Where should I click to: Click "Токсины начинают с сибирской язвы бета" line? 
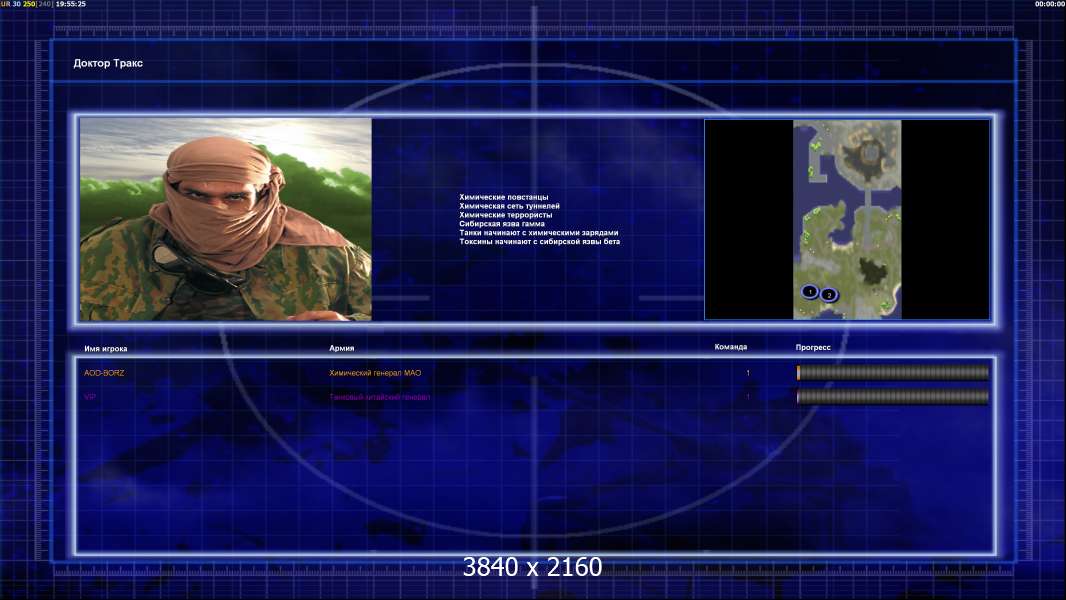pyautogui.click(x=539, y=241)
